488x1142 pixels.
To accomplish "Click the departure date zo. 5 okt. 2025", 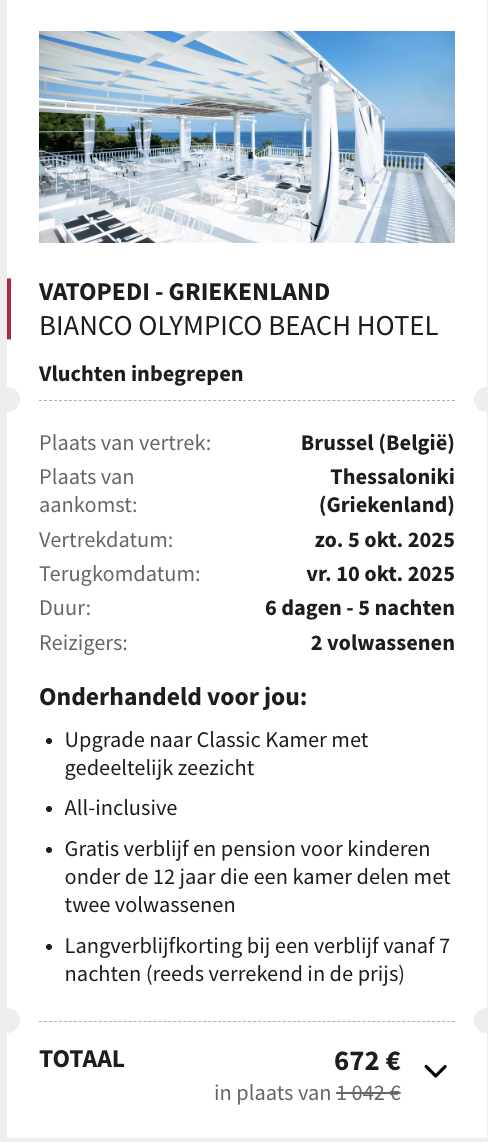I will tap(385, 540).
